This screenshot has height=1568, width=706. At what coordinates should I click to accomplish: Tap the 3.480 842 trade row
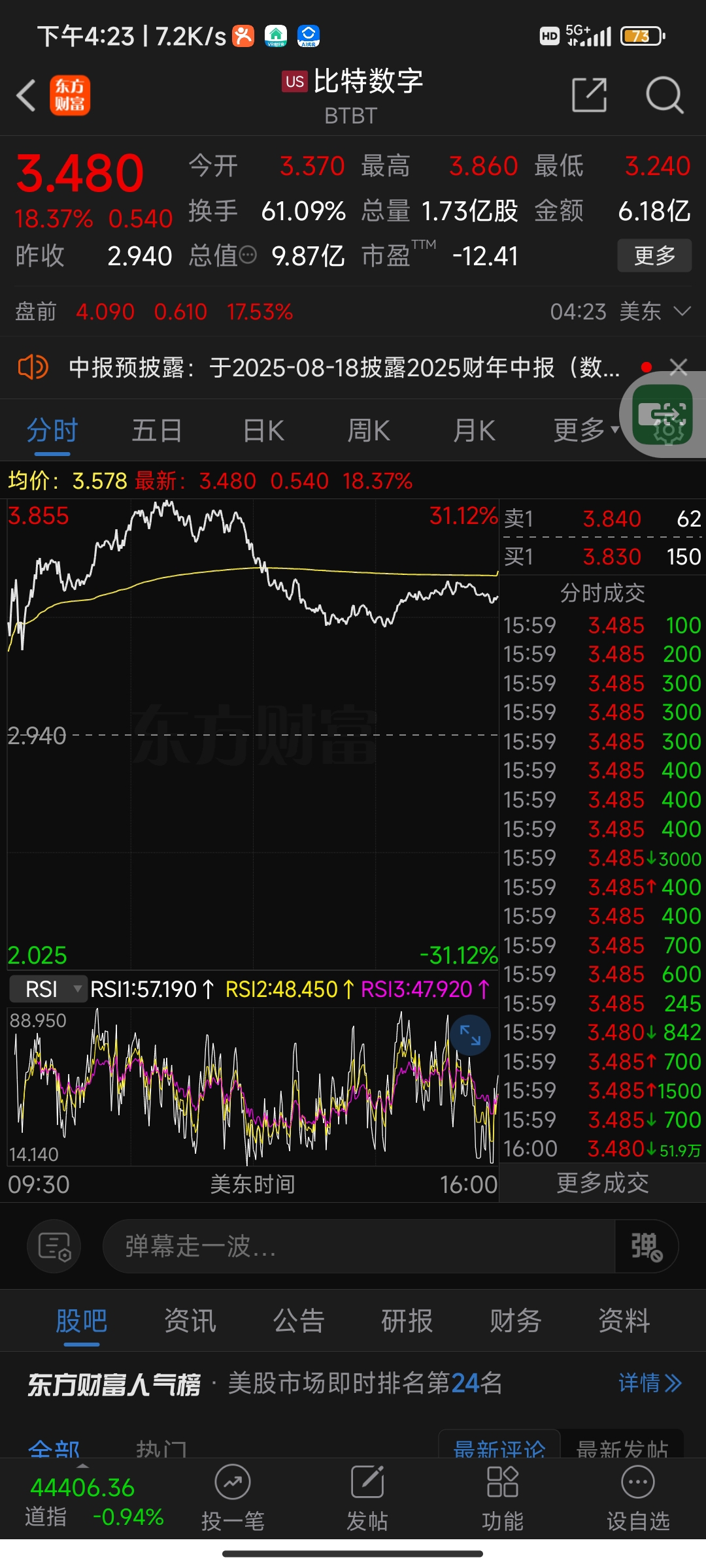pos(602,1032)
